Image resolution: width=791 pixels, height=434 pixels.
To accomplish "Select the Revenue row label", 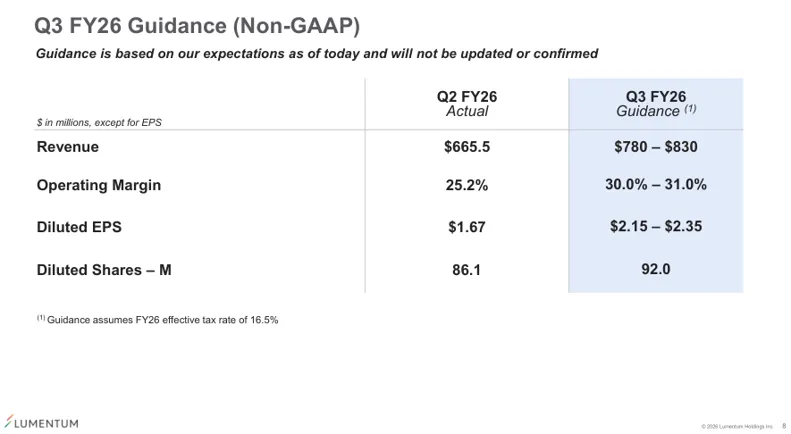I will click(x=68, y=147).
